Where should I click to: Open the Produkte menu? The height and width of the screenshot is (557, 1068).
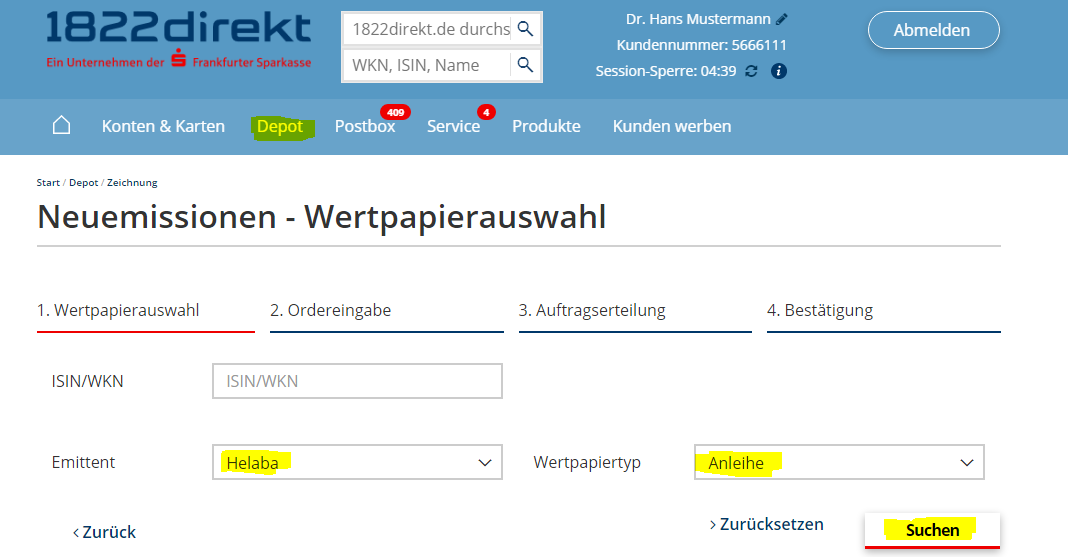[546, 126]
